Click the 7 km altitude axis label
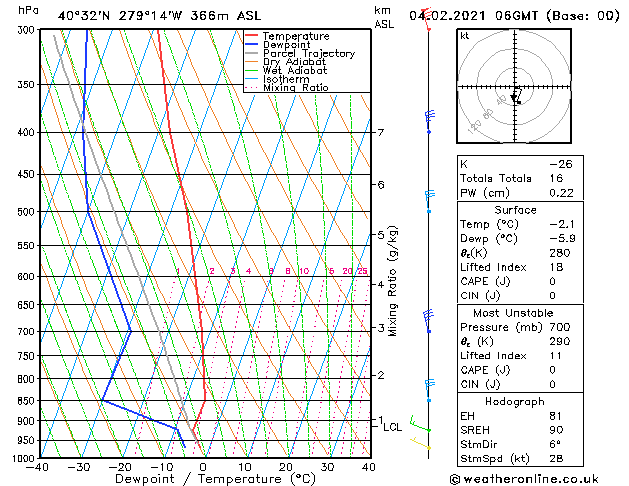The image size is (629, 486). point(381,132)
